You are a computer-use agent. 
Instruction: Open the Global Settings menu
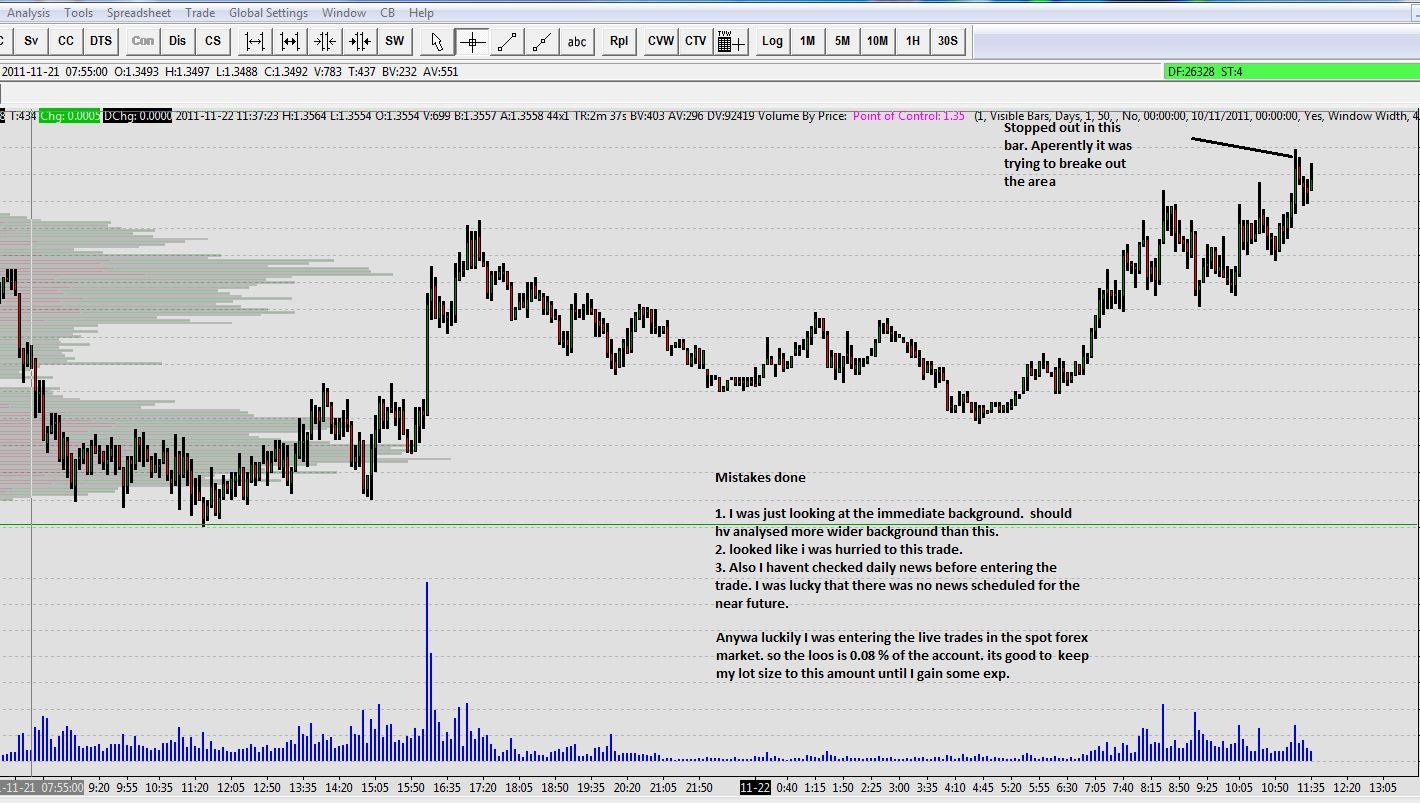point(268,13)
